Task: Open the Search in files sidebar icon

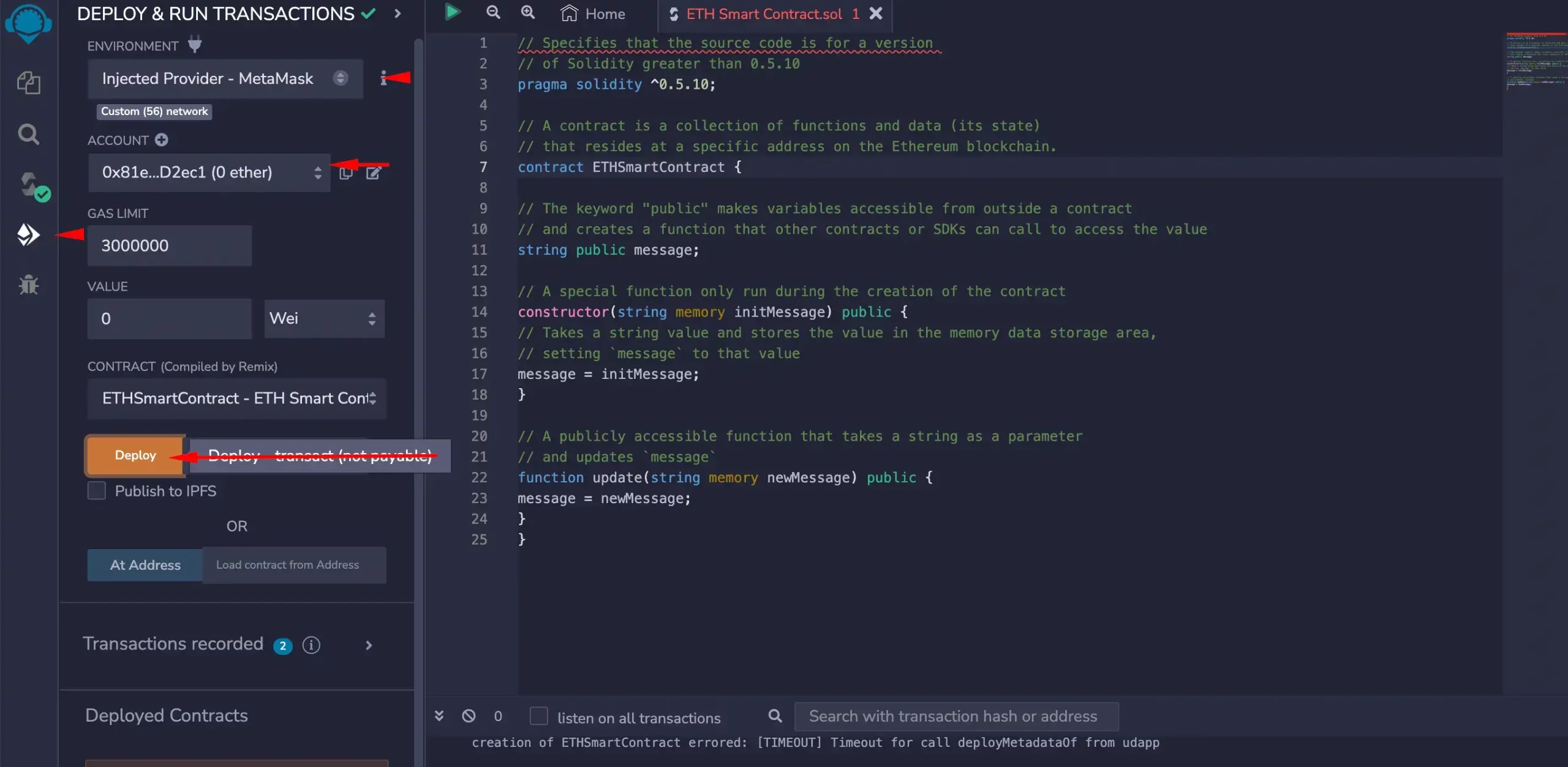Action: pos(28,134)
